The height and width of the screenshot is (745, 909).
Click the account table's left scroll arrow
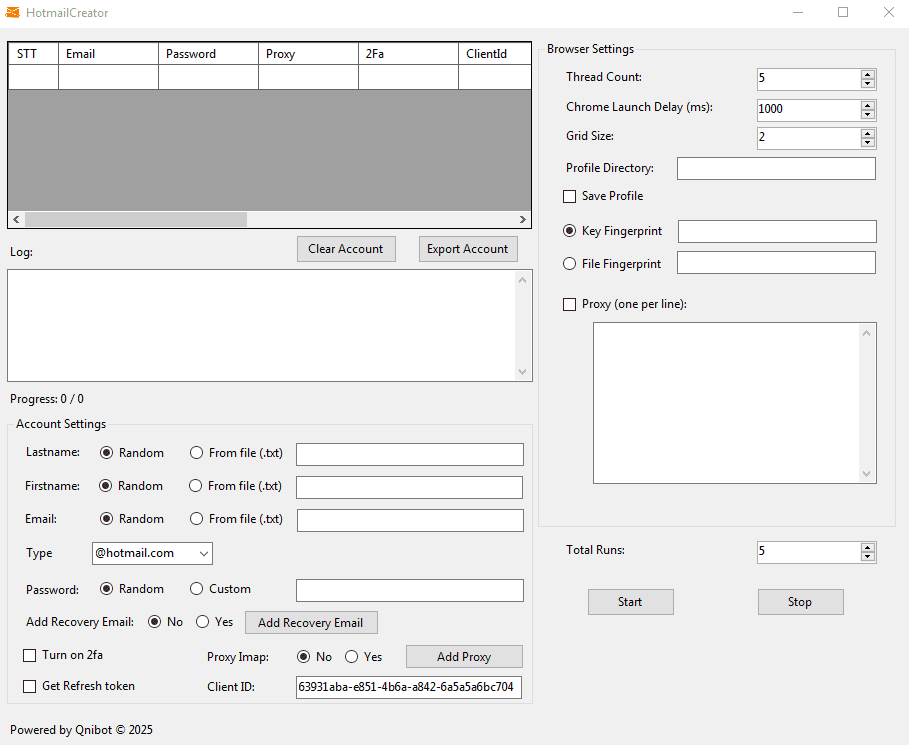click(x=16, y=219)
